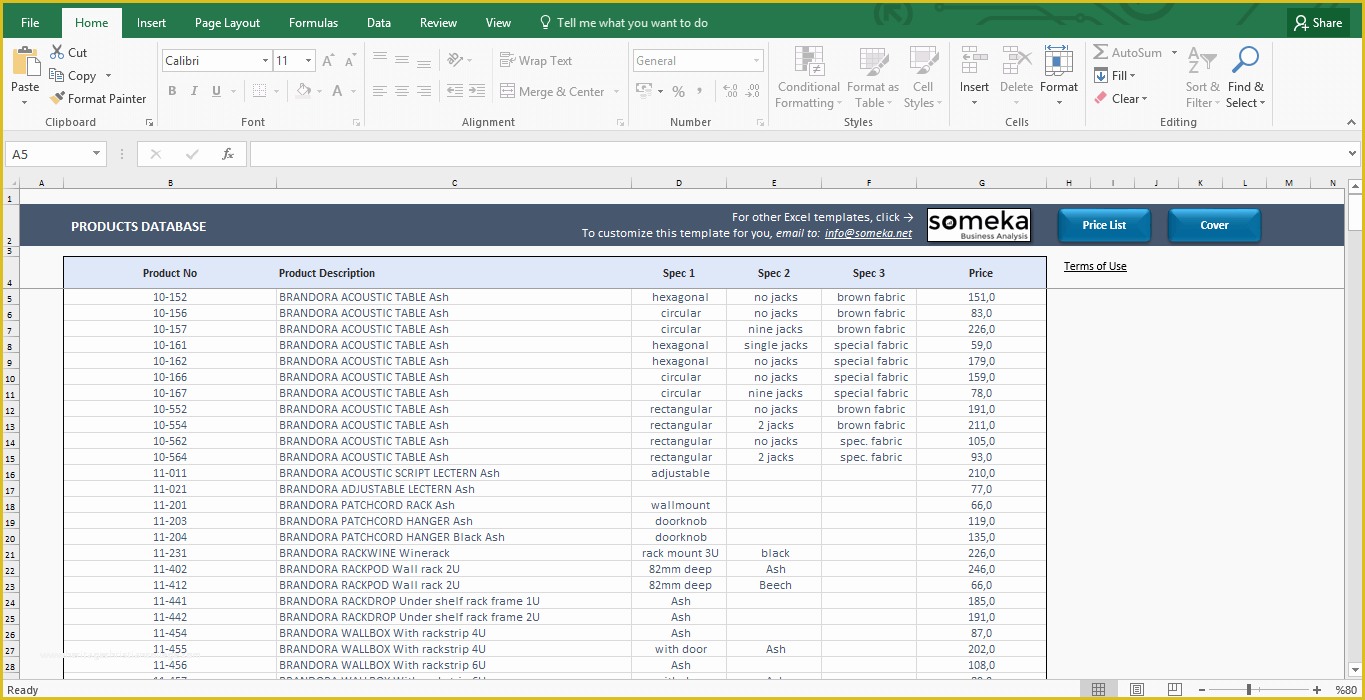1365x700 pixels.
Task: Click the info@someka.net email link
Action: click(x=868, y=233)
